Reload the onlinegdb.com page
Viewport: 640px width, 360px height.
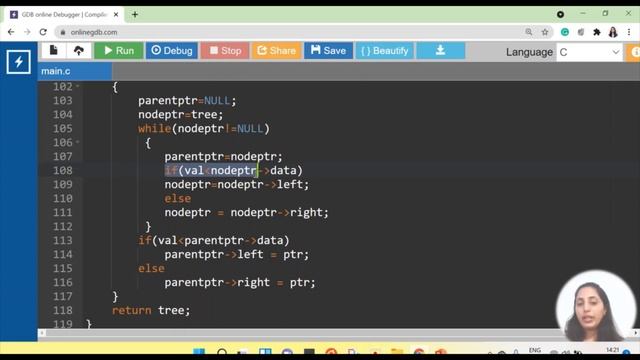coord(43,32)
